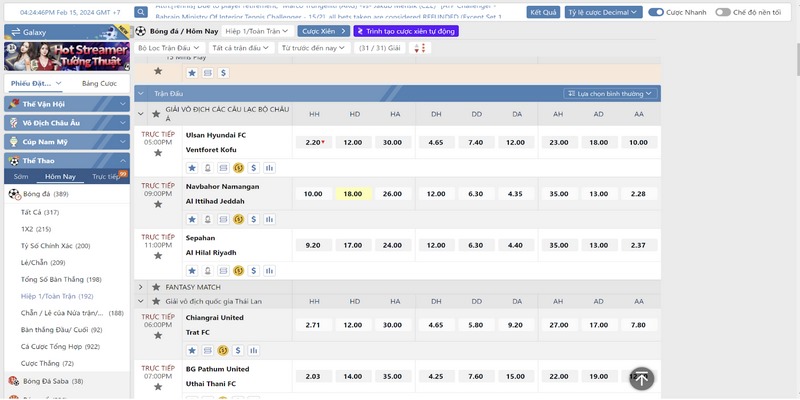
Task: Select Tỷ Số Chính Xác (200) in sidebar
Action: (x=55, y=246)
